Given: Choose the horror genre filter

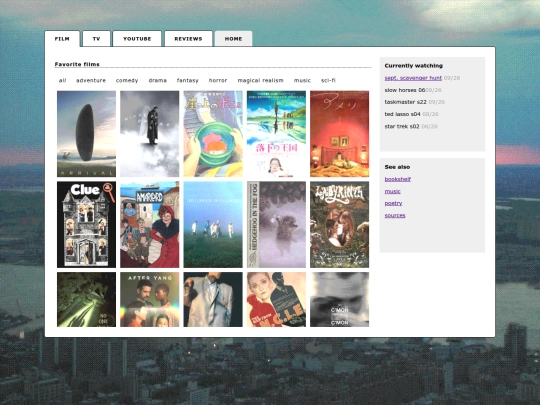Looking at the screenshot, I should click(x=218, y=80).
